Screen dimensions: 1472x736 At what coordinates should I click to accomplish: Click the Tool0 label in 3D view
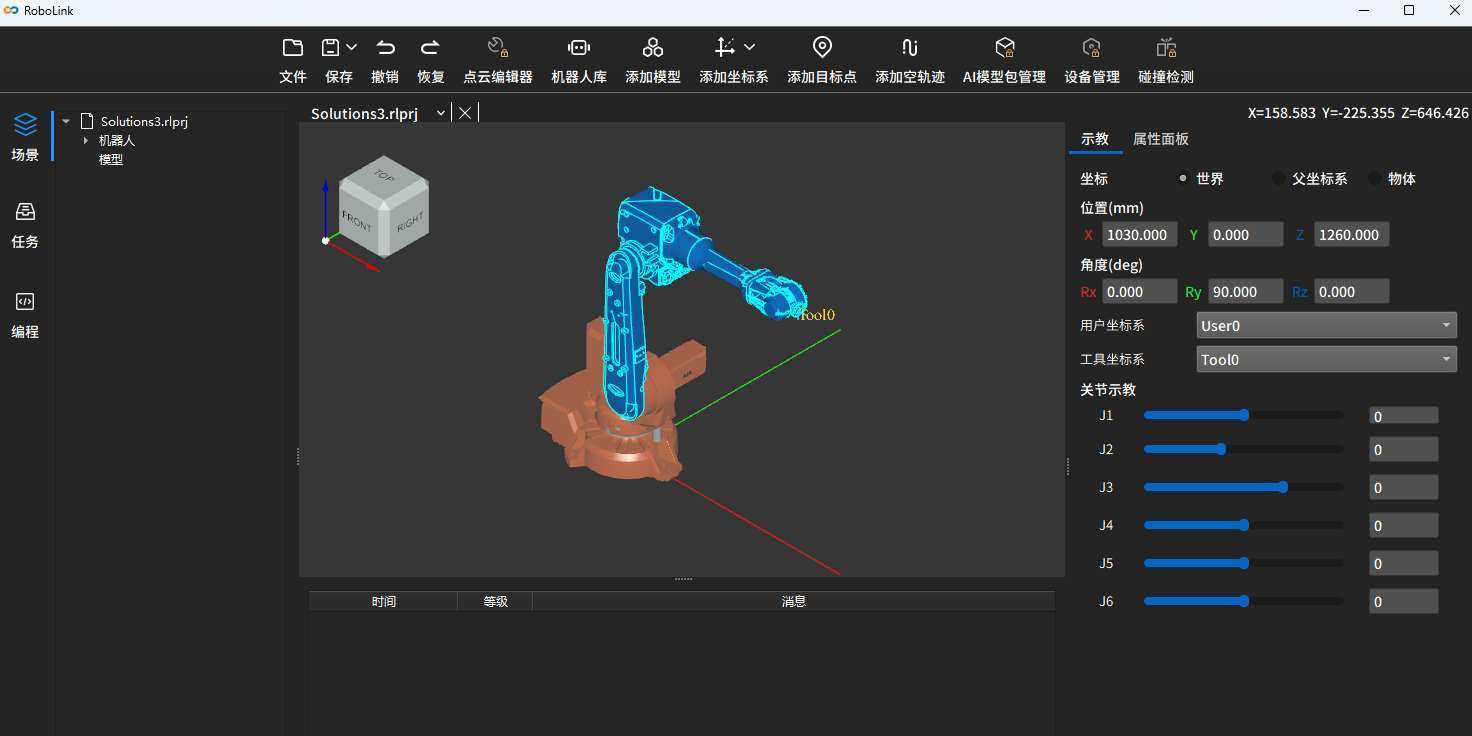pos(817,315)
